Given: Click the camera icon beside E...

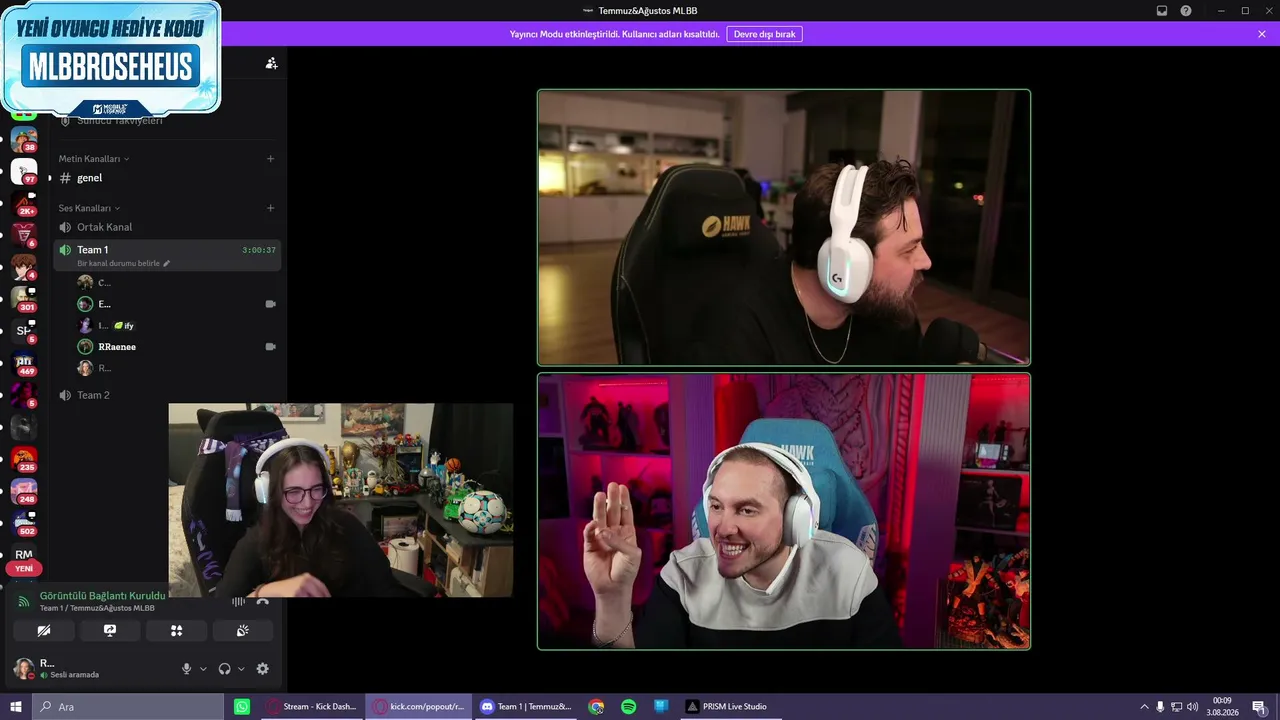Looking at the screenshot, I should pos(270,304).
